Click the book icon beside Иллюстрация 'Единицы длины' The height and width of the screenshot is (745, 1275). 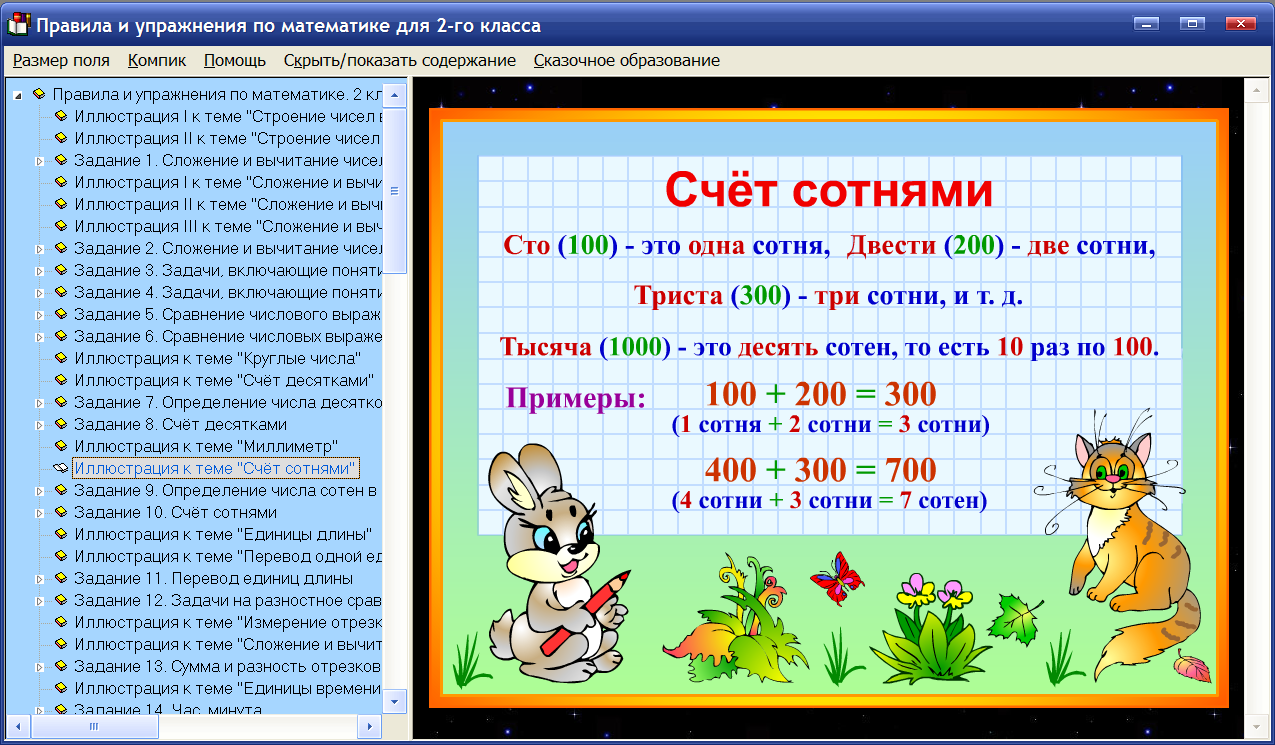point(63,533)
